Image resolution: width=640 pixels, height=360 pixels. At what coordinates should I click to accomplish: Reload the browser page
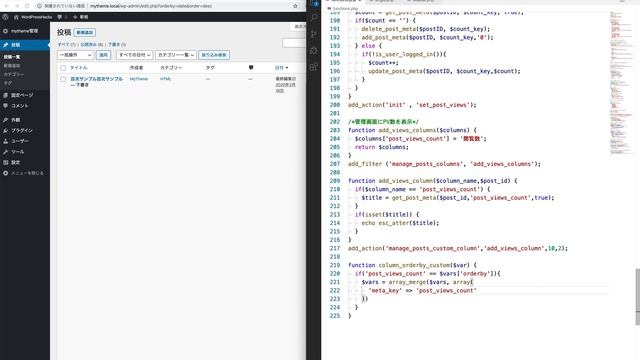[27, 6]
